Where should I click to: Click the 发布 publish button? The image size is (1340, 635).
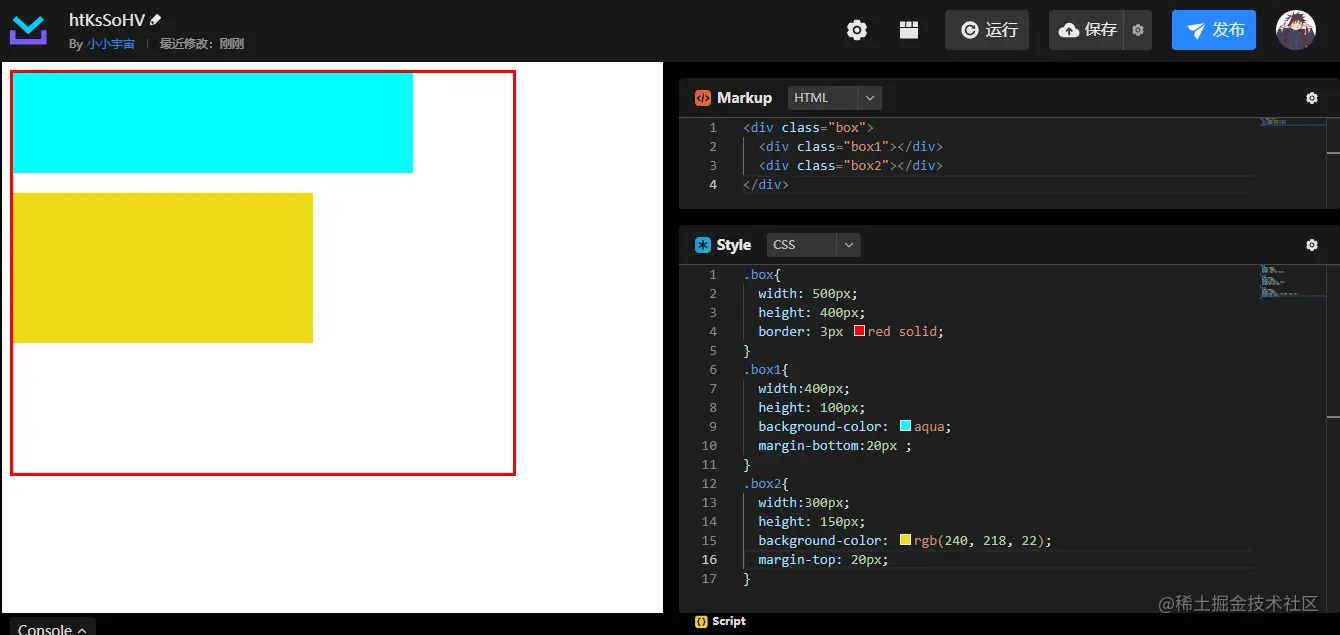point(1213,30)
